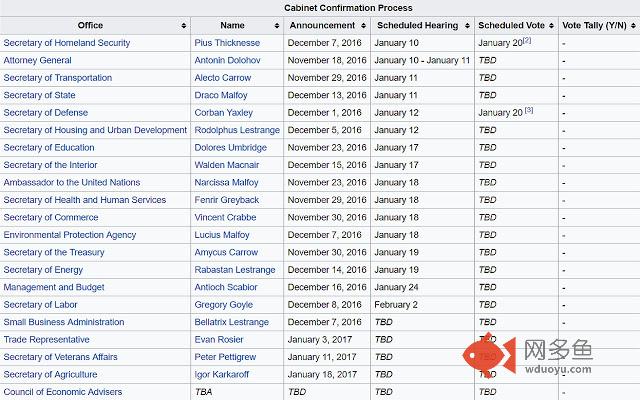Follow Council of Economic Advisers link
This screenshot has height=400, width=640.
(63, 392)
